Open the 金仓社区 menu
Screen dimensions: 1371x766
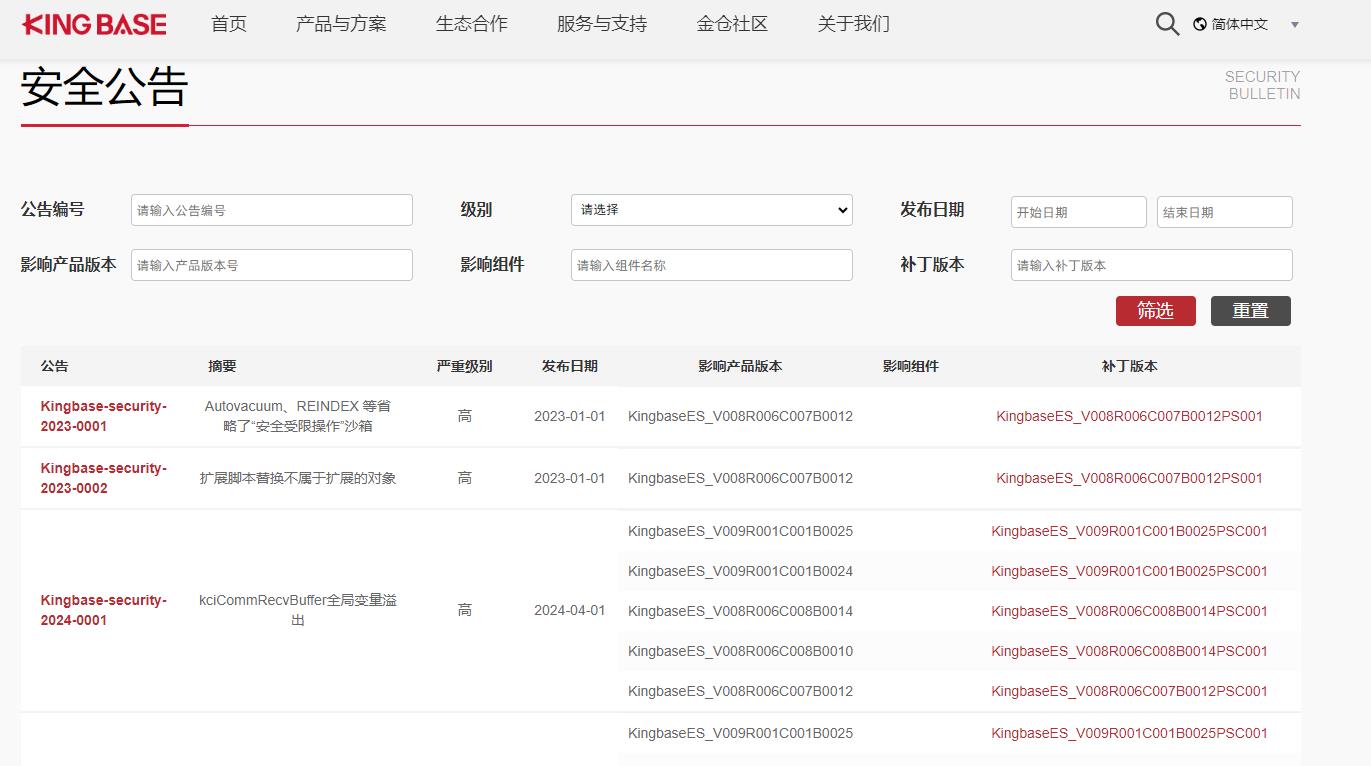[x=733, y=24]
